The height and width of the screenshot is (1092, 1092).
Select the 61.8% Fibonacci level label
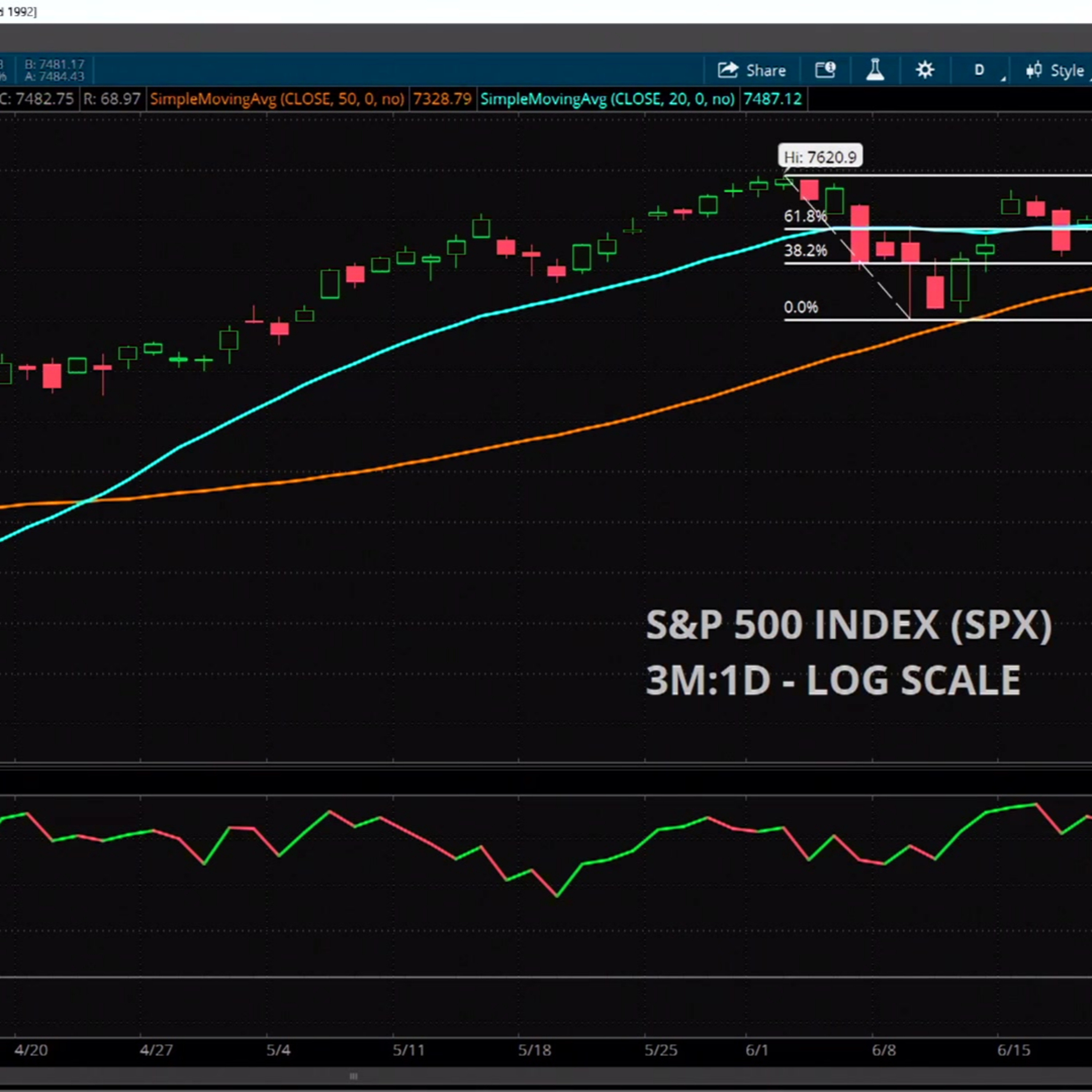point(806,216)
